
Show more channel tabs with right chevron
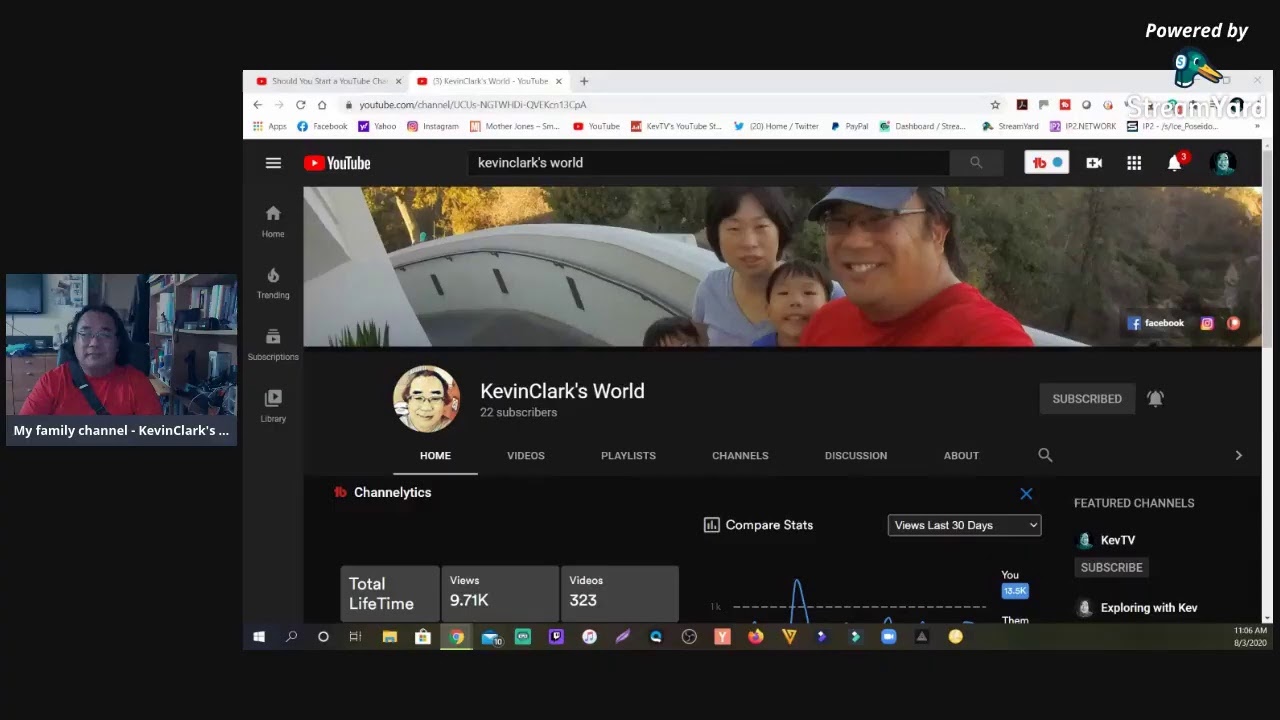[x=1238, y=455]
